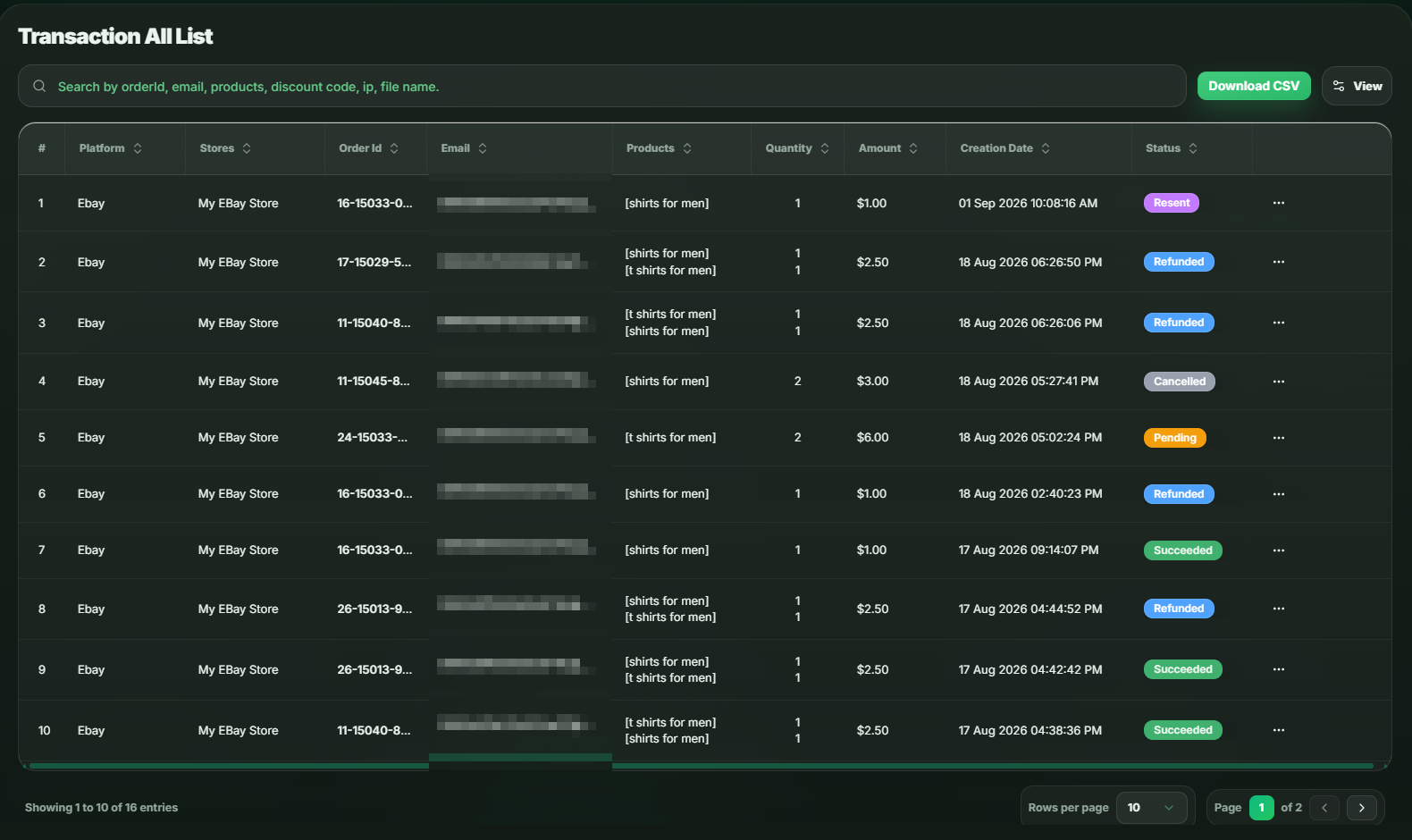Click order id 11-15045-8...
Screen dimensions: 1412x840
374,382
